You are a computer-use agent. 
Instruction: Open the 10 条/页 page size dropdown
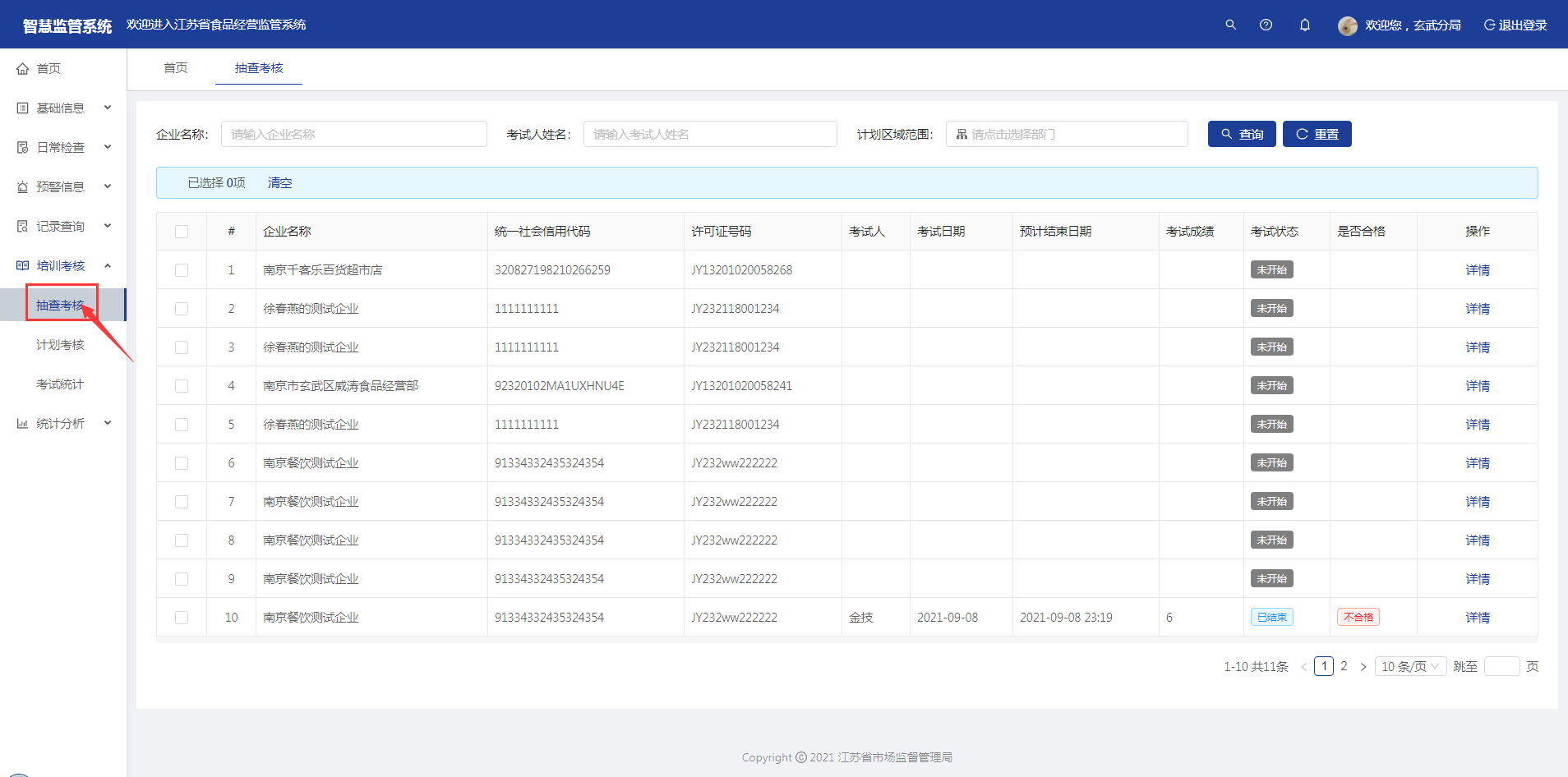pyautogui.click(x=1410, y=666)
